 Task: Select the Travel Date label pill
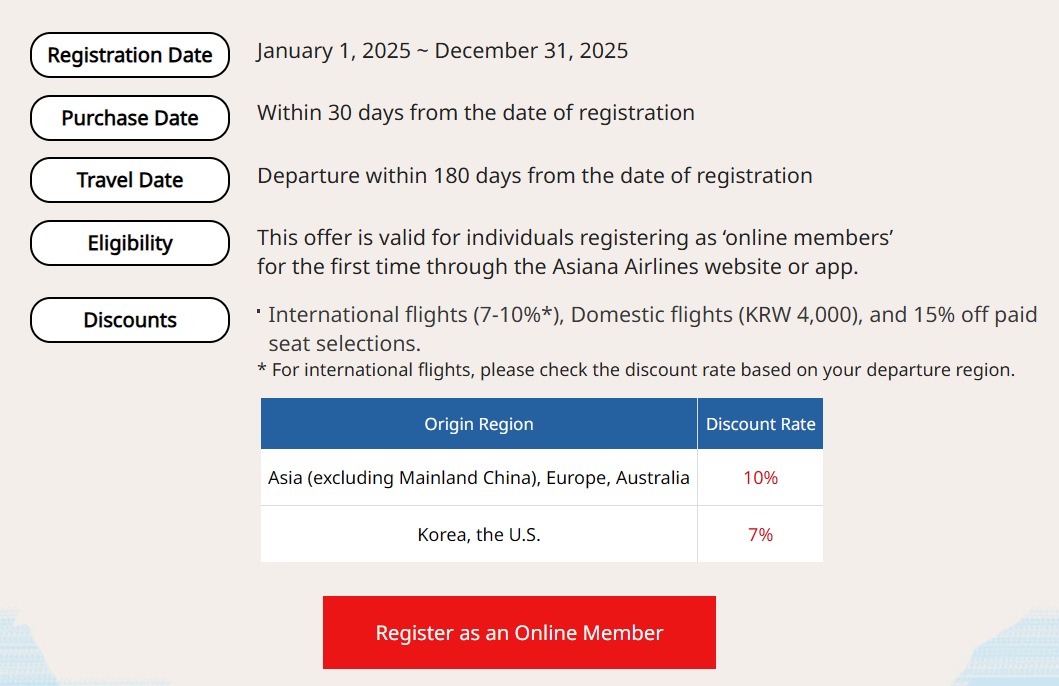(130, 180)
